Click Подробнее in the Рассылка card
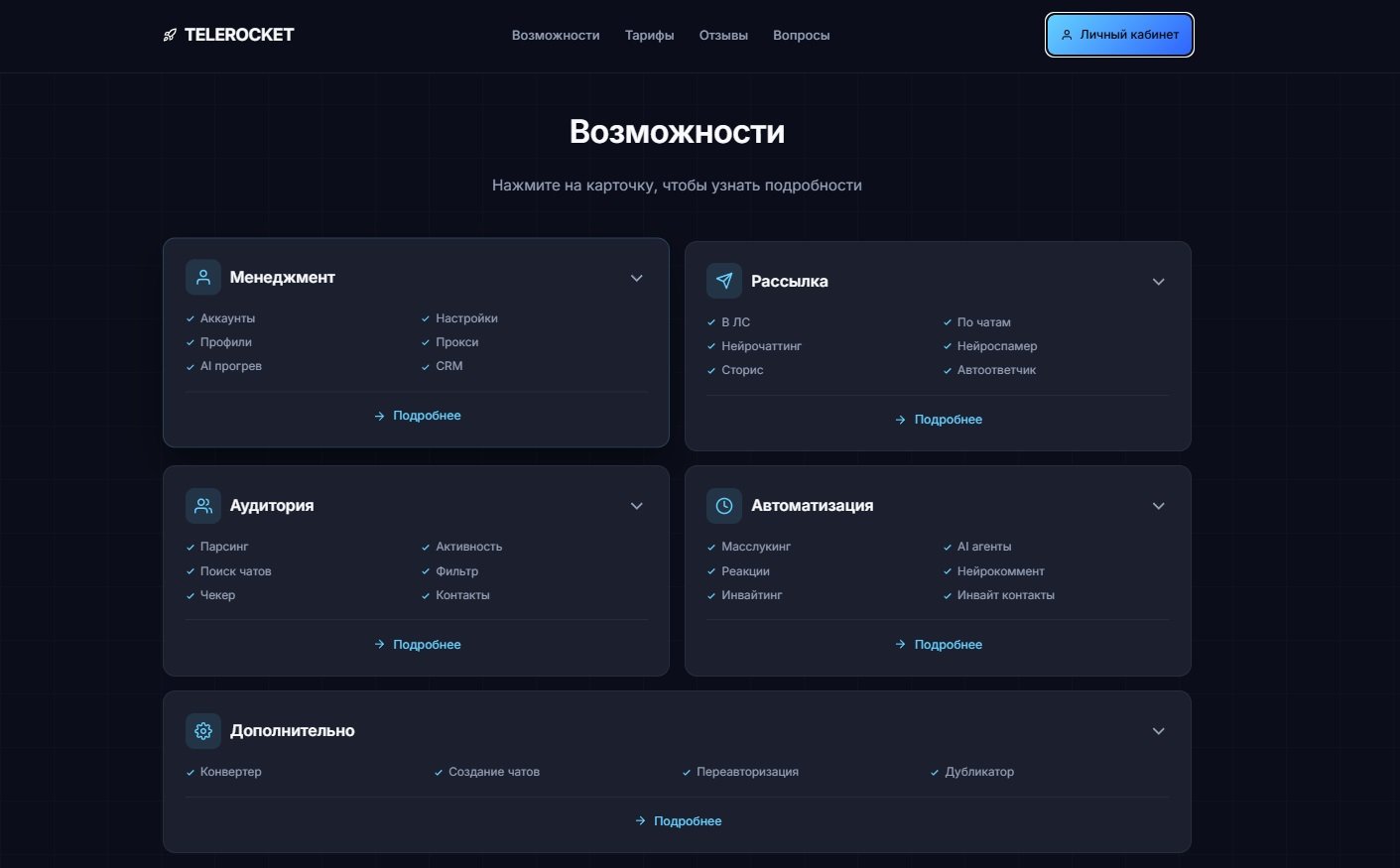 [x=939, y=420]
